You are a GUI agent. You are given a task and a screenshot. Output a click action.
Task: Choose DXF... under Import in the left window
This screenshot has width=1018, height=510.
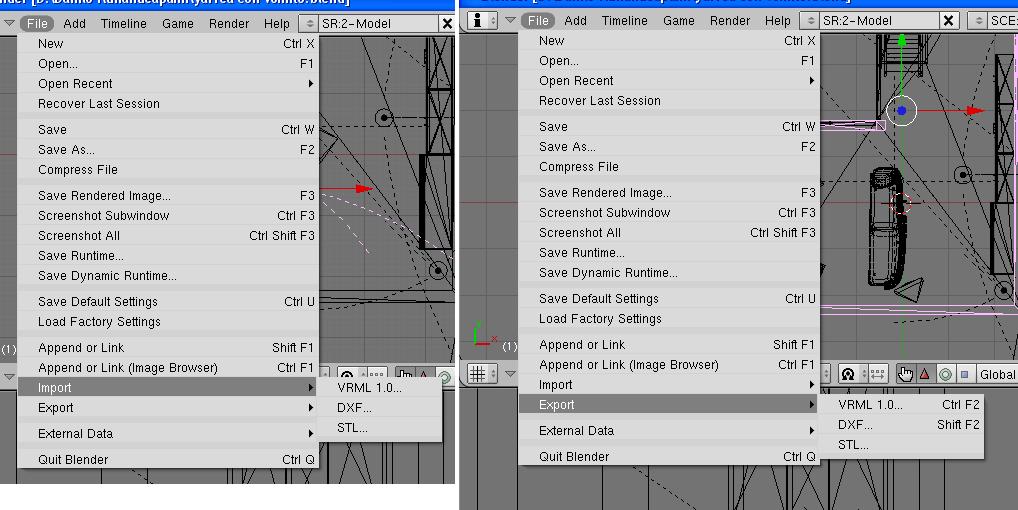[380, 408]
